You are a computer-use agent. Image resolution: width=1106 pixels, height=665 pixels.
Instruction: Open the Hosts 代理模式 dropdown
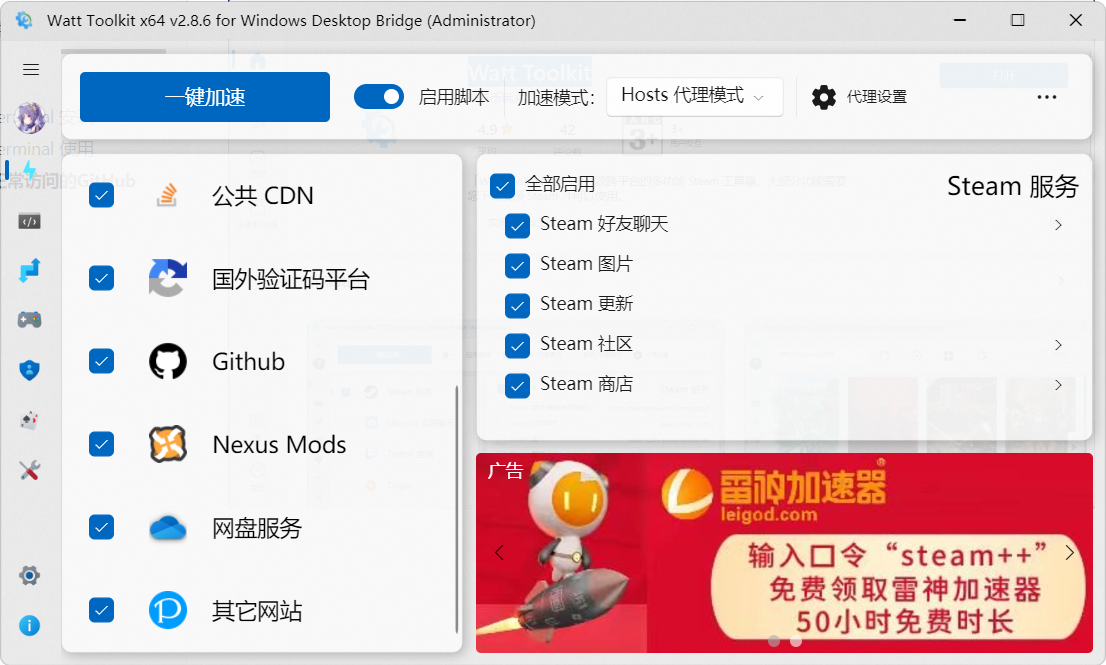point(695,97)
